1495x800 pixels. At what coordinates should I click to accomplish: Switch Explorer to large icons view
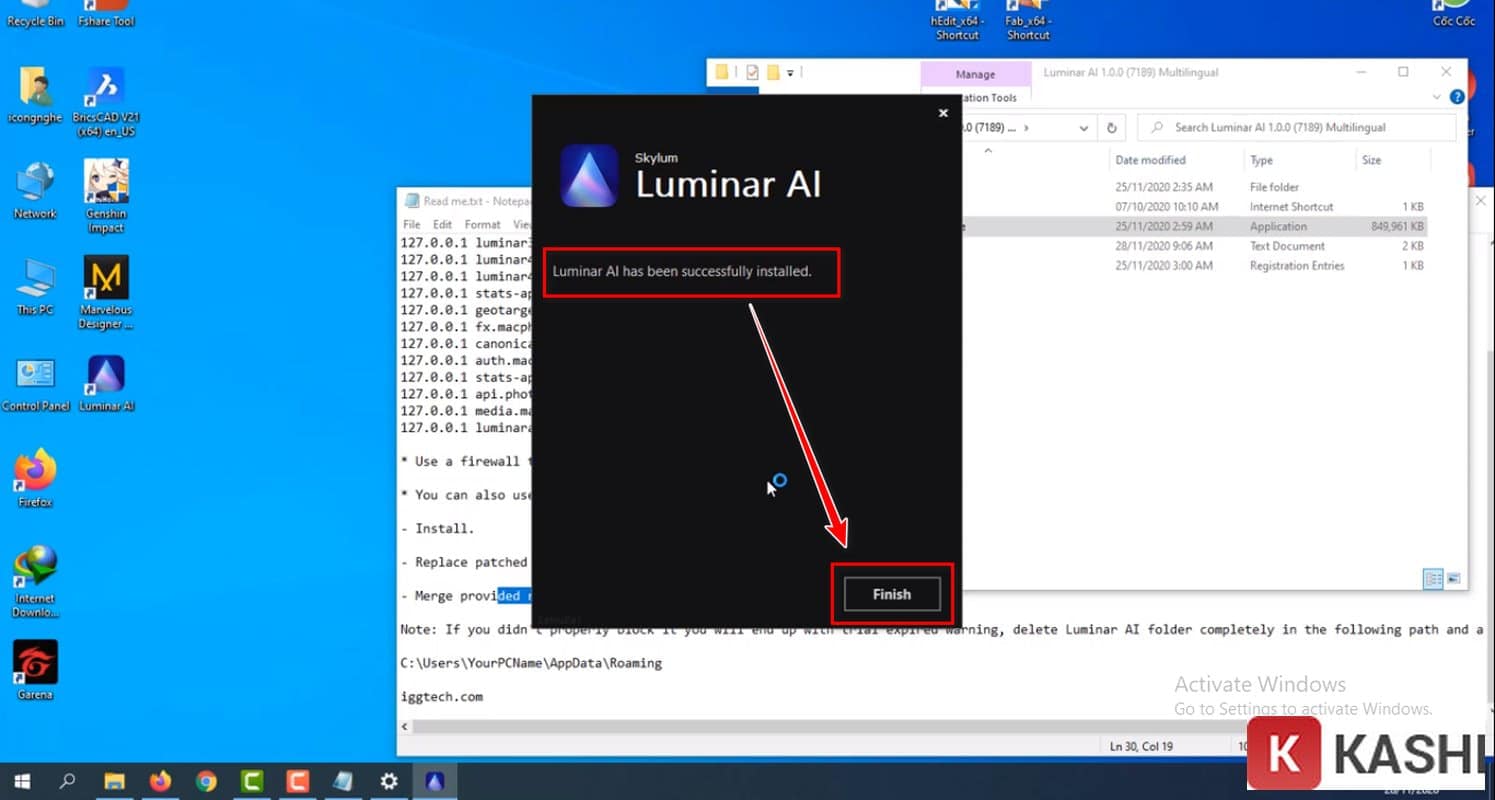point(1453,579)
